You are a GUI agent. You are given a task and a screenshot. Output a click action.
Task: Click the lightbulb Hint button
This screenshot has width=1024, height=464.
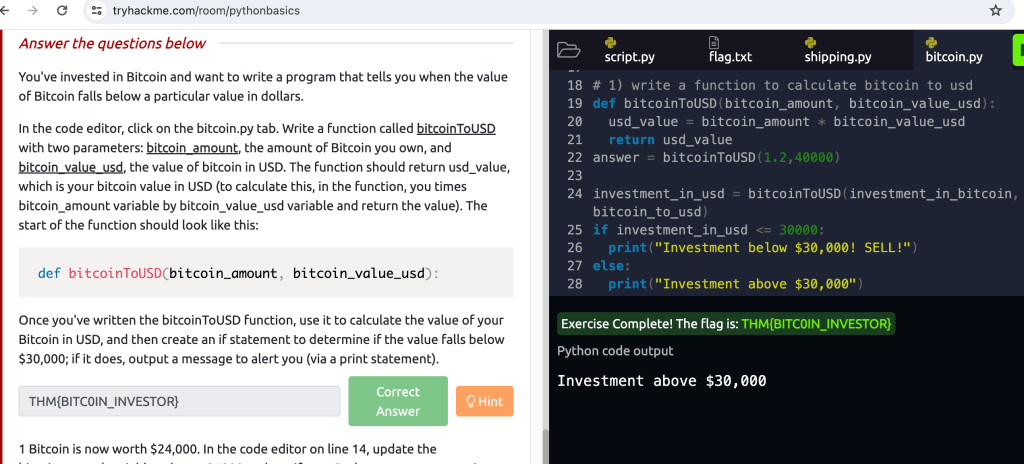pos(484,401)
